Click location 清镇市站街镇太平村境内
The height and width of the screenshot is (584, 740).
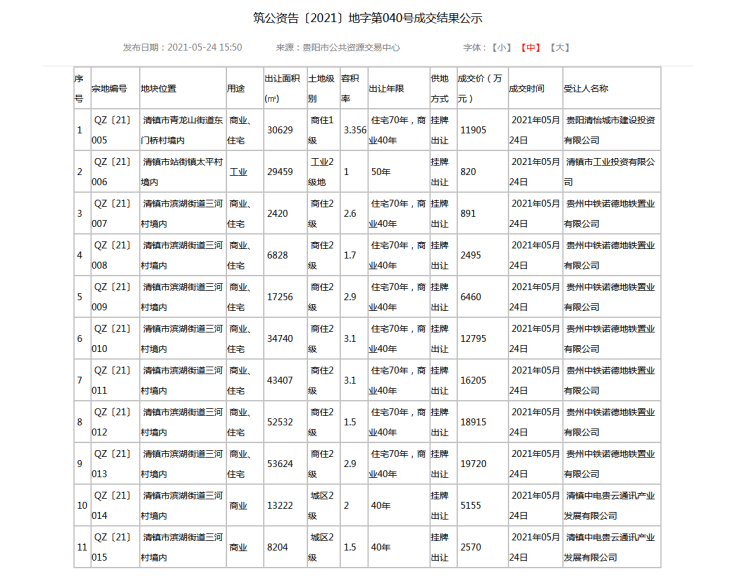(x=182, y=172)
